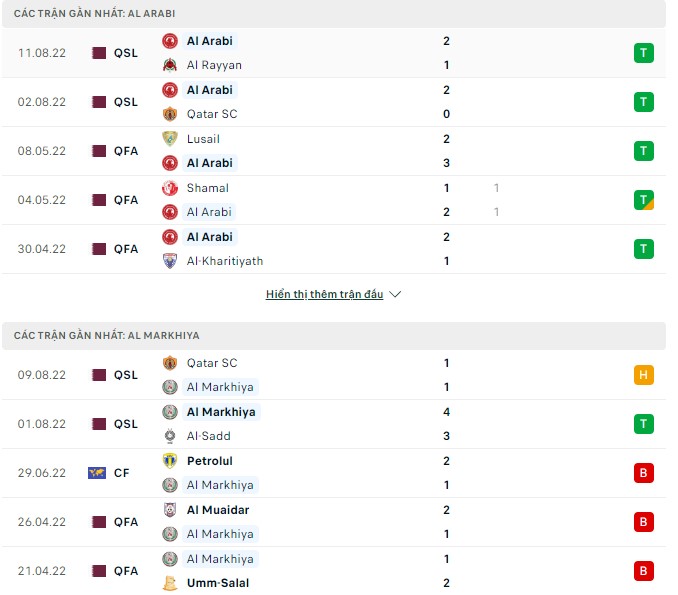
Task: Click the Shamal team crest icon
Action: tap(169, 188)
